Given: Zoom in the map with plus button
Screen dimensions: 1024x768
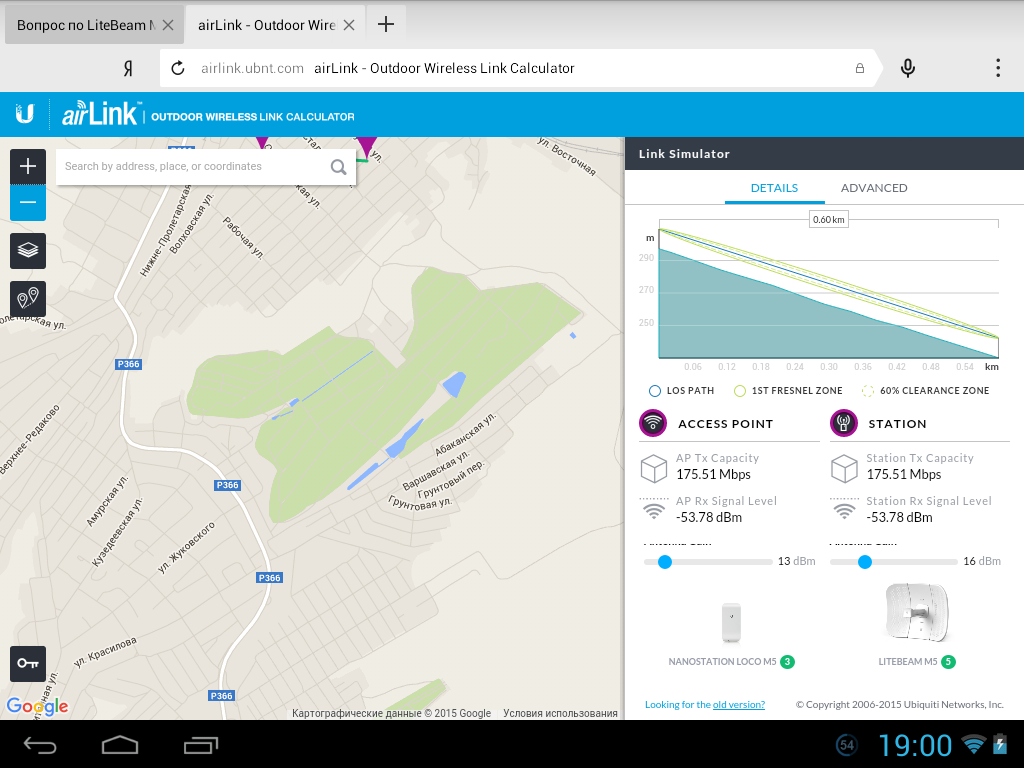Looking at the screenshot, I should pos(27,167).
